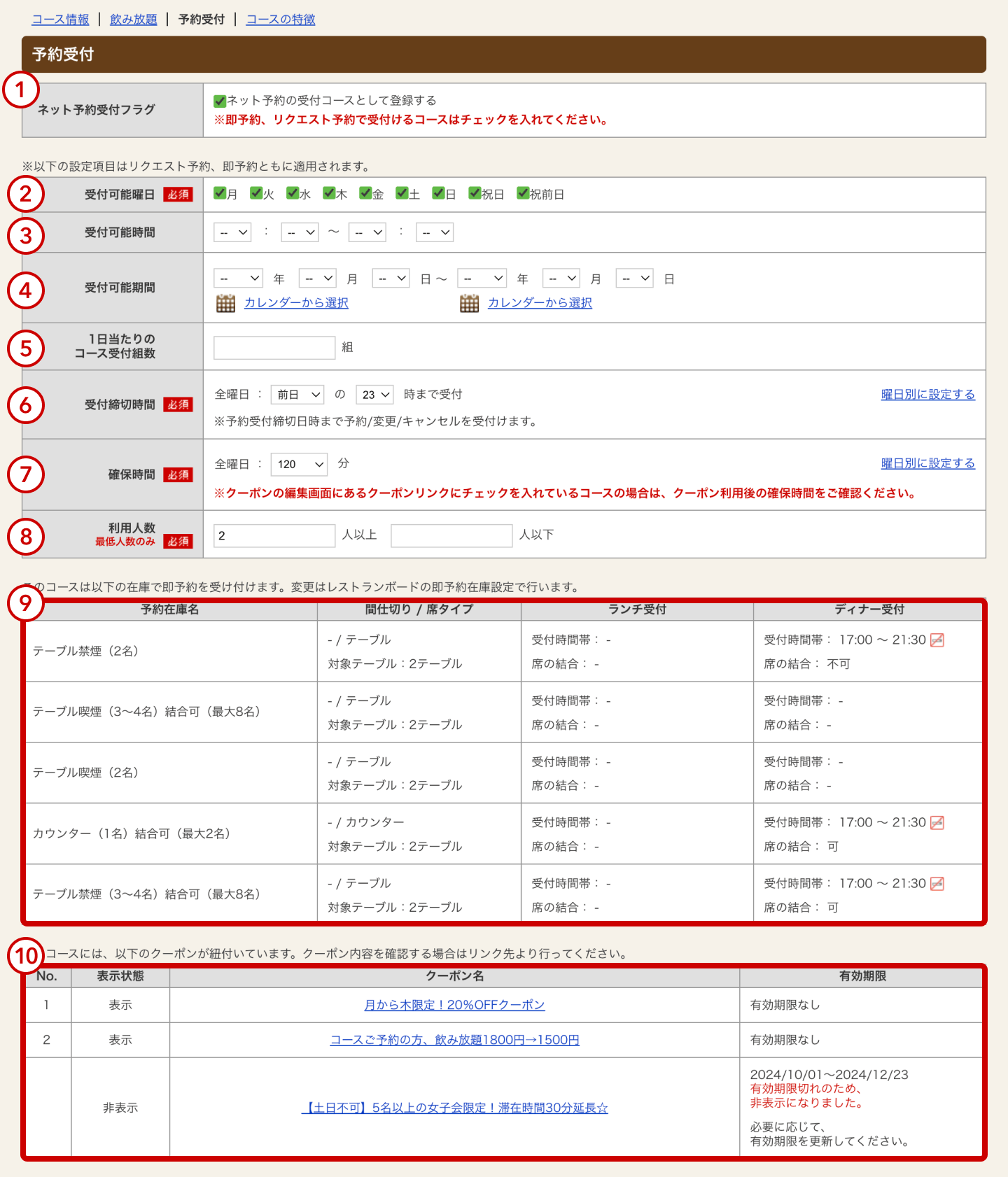Open 受付可能期間 start day dropdown
Screen dimensions: 1008x1177
pos(391,279)
